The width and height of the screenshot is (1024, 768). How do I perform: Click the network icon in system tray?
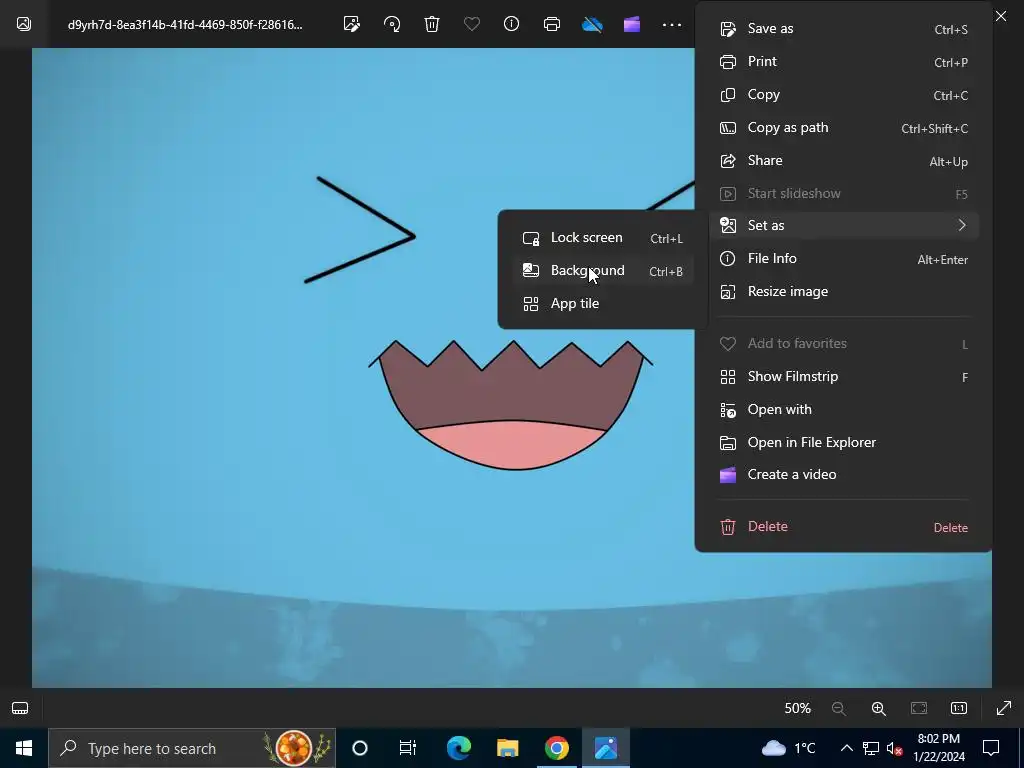(x=871, y=748)
